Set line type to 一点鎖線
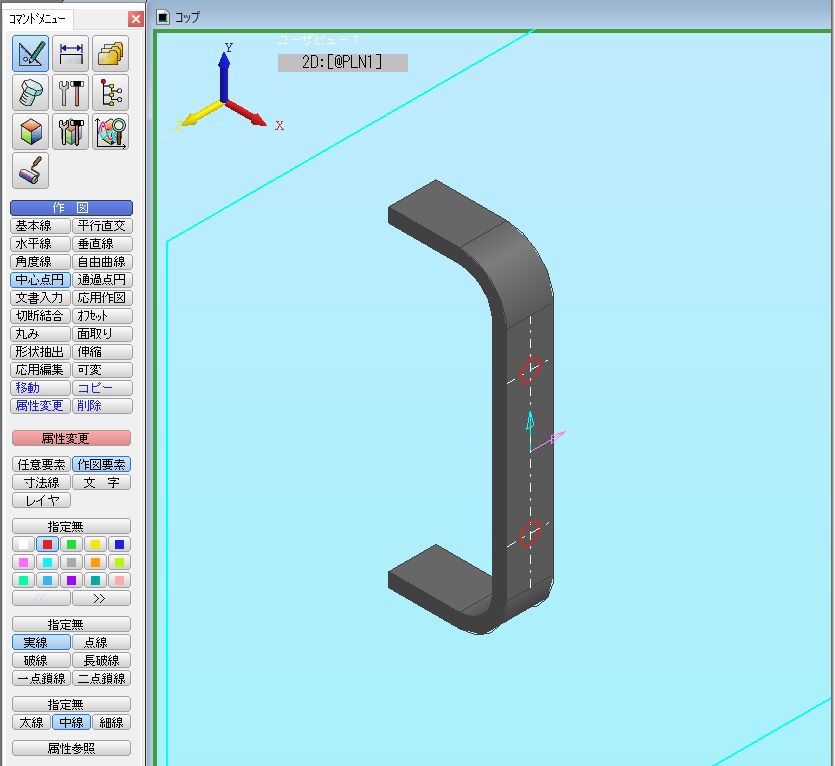The width and height of the screenshot is (835, 766). pyautogui.click(x=42, y=678)
